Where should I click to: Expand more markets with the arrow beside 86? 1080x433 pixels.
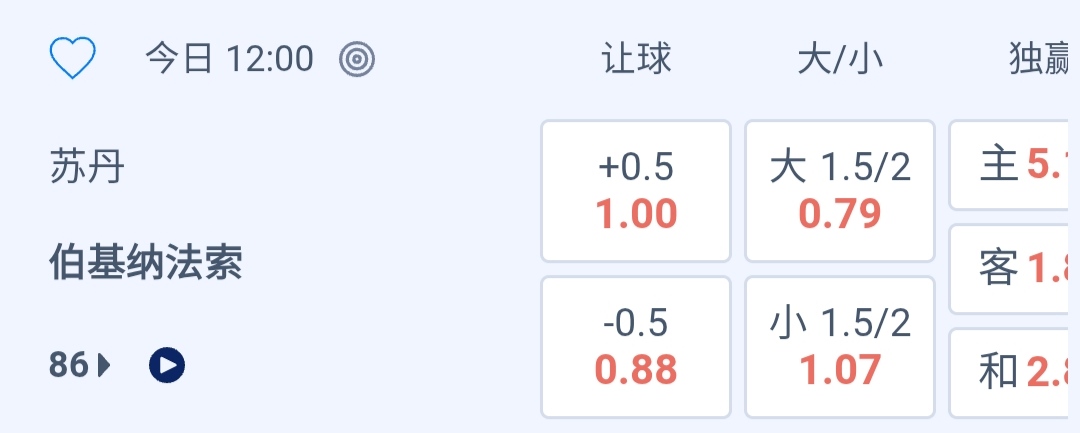point(105,366)
